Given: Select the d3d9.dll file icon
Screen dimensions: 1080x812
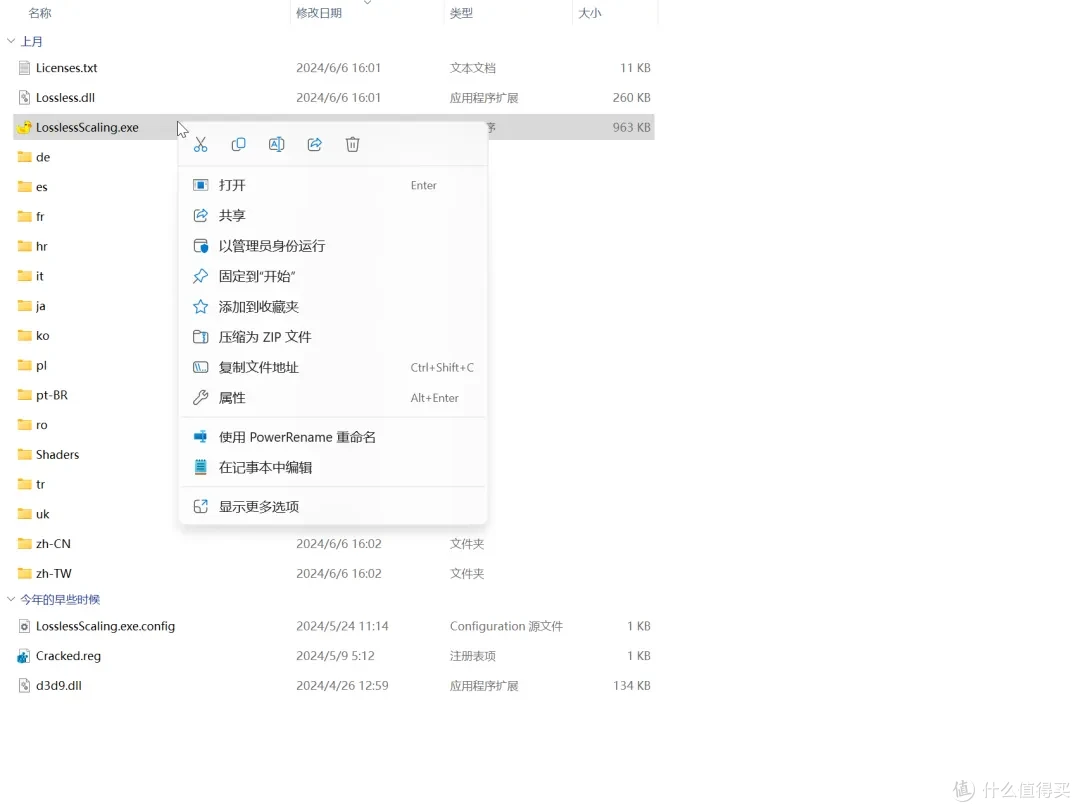Looking at the screenshot, I should (x=24, y=685).
